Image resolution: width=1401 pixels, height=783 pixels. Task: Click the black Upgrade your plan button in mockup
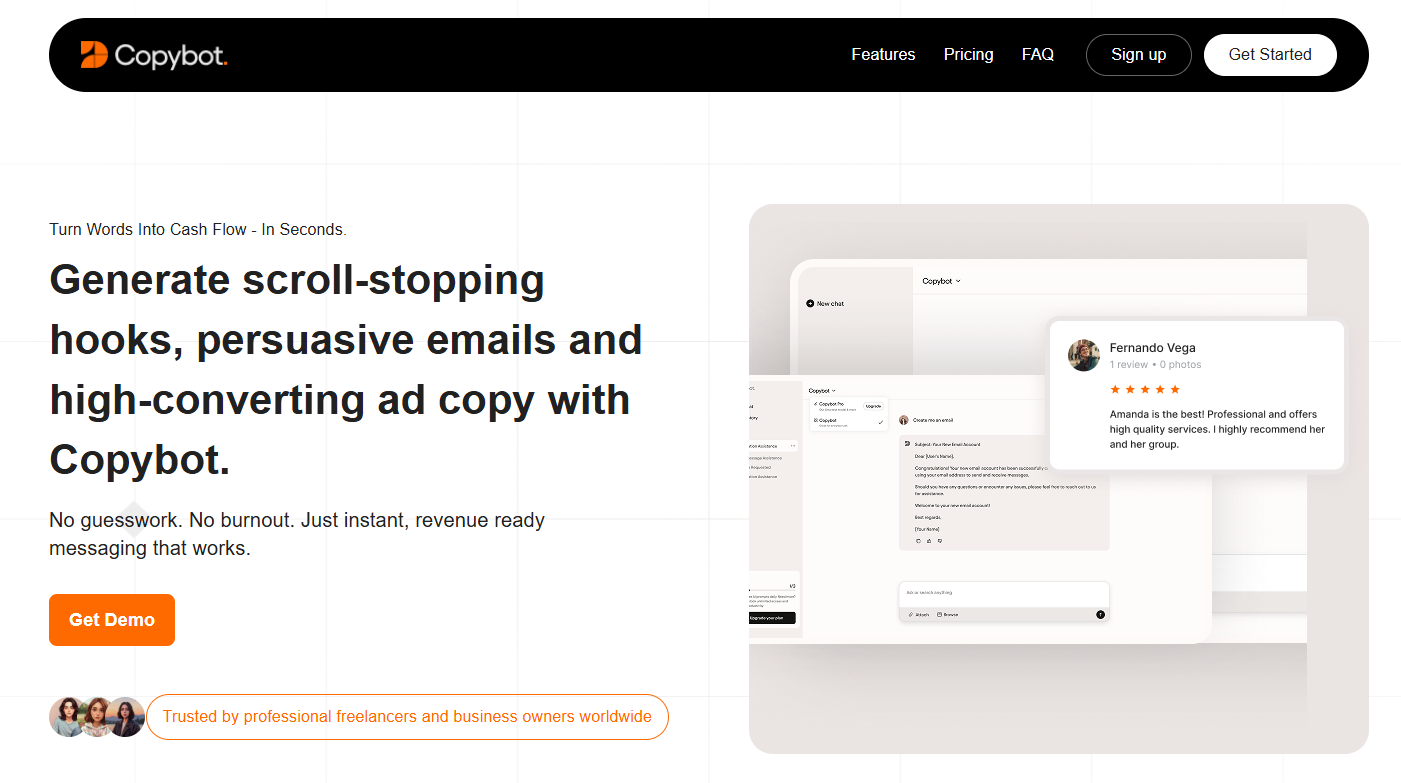tap(772, 618)
